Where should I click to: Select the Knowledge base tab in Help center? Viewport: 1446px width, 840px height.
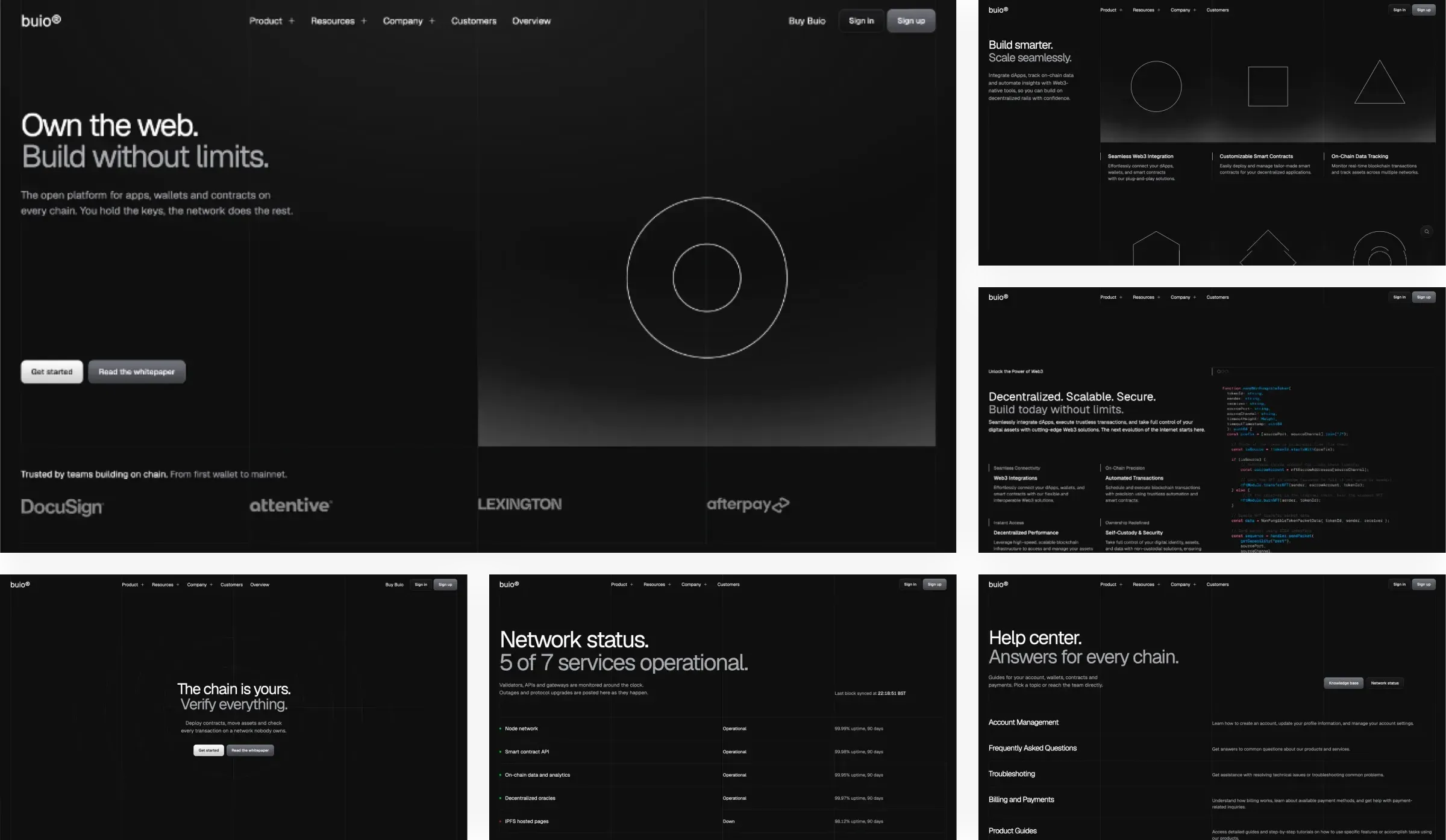[x=1344, y=683]
